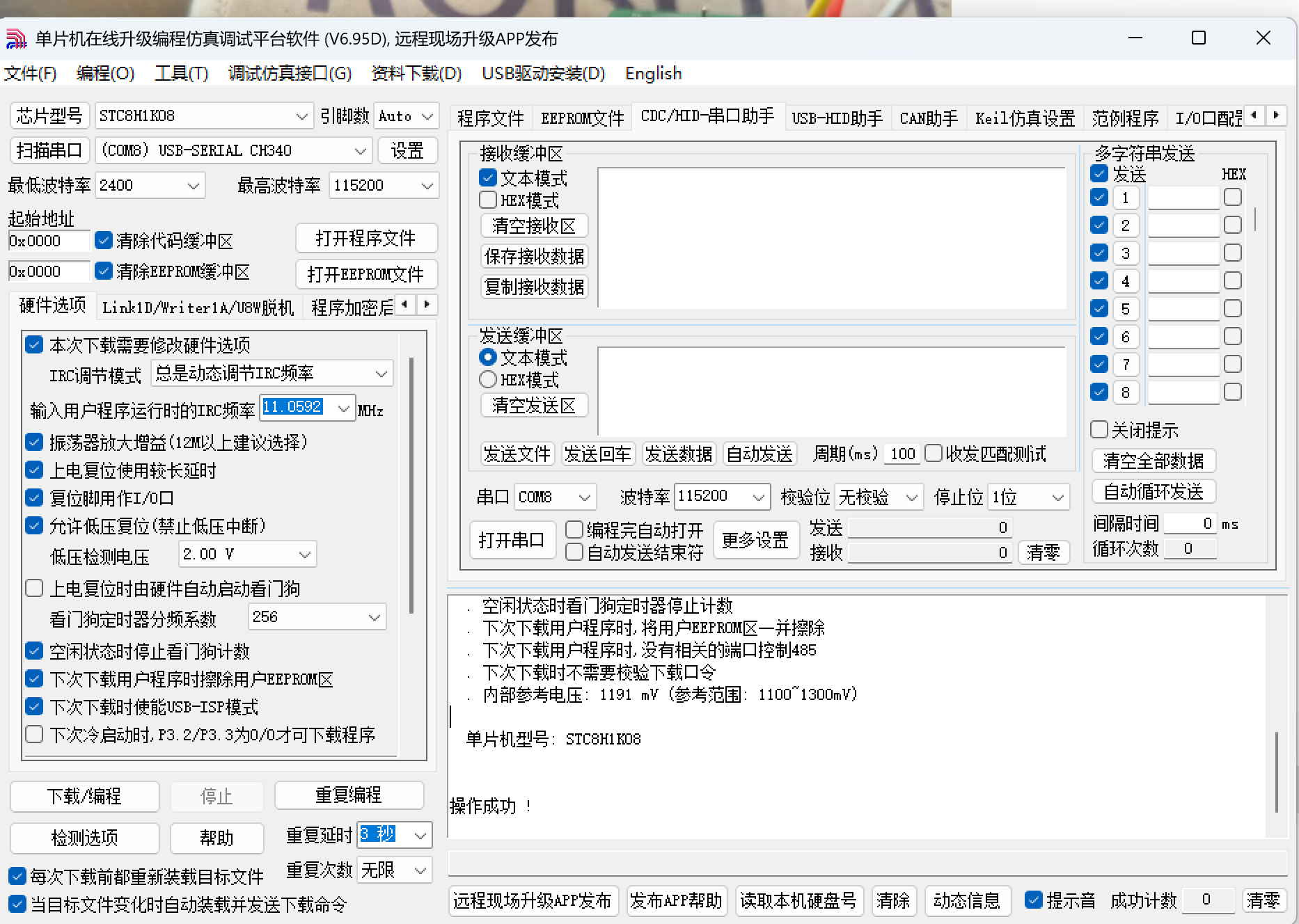This screenshot has height=924, width=1299.
Task: Click the 打开程序文件 button
Action: tap(366, 238)
